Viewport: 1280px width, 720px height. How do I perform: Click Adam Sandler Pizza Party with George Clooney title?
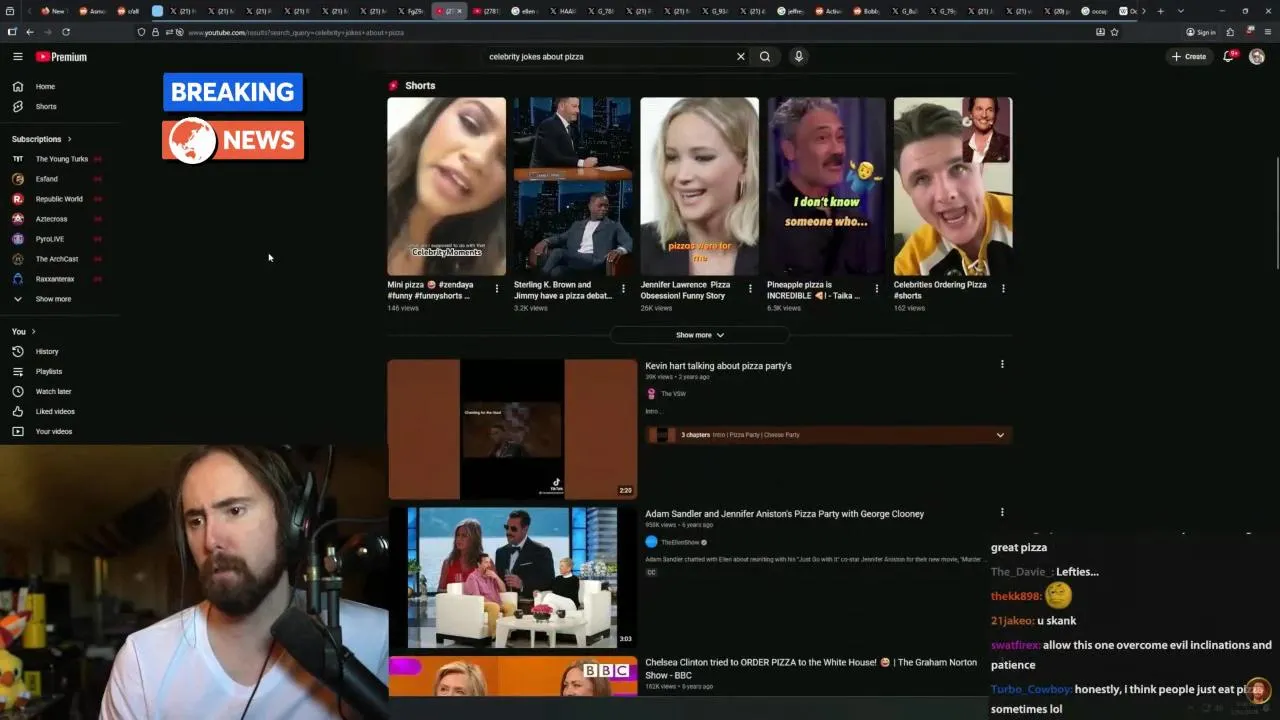784,514
